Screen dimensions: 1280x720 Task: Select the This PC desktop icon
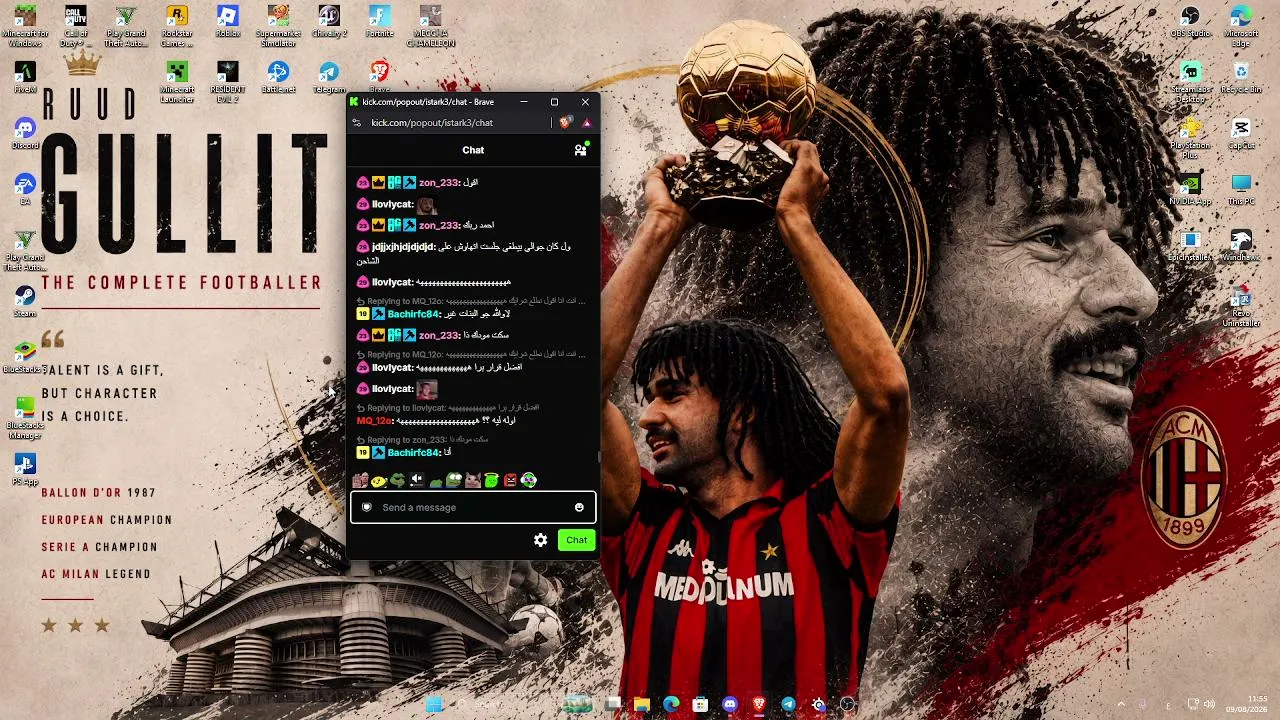point(1241,189)
